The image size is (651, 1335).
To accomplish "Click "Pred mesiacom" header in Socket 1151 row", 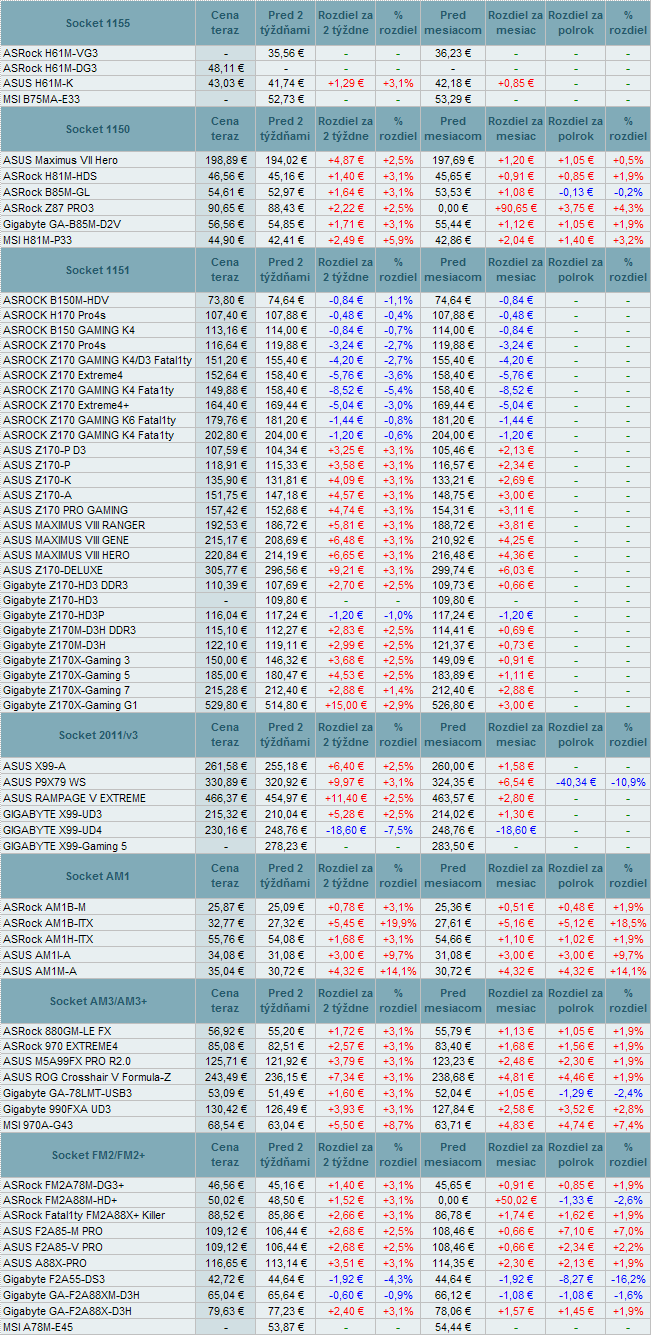I will point(453,270).
